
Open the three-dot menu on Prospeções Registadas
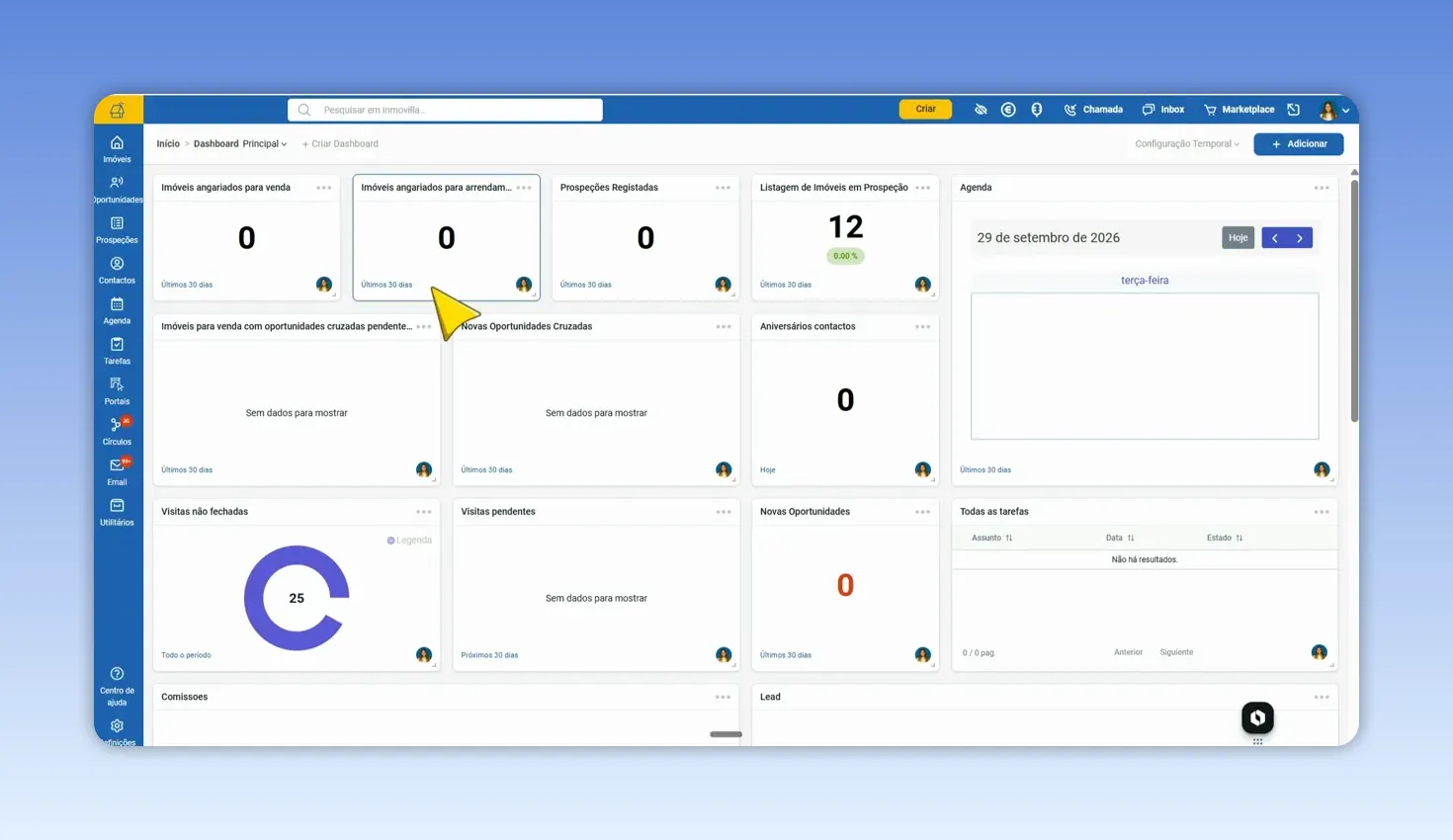pyautogui.click(x=724, y=188)
